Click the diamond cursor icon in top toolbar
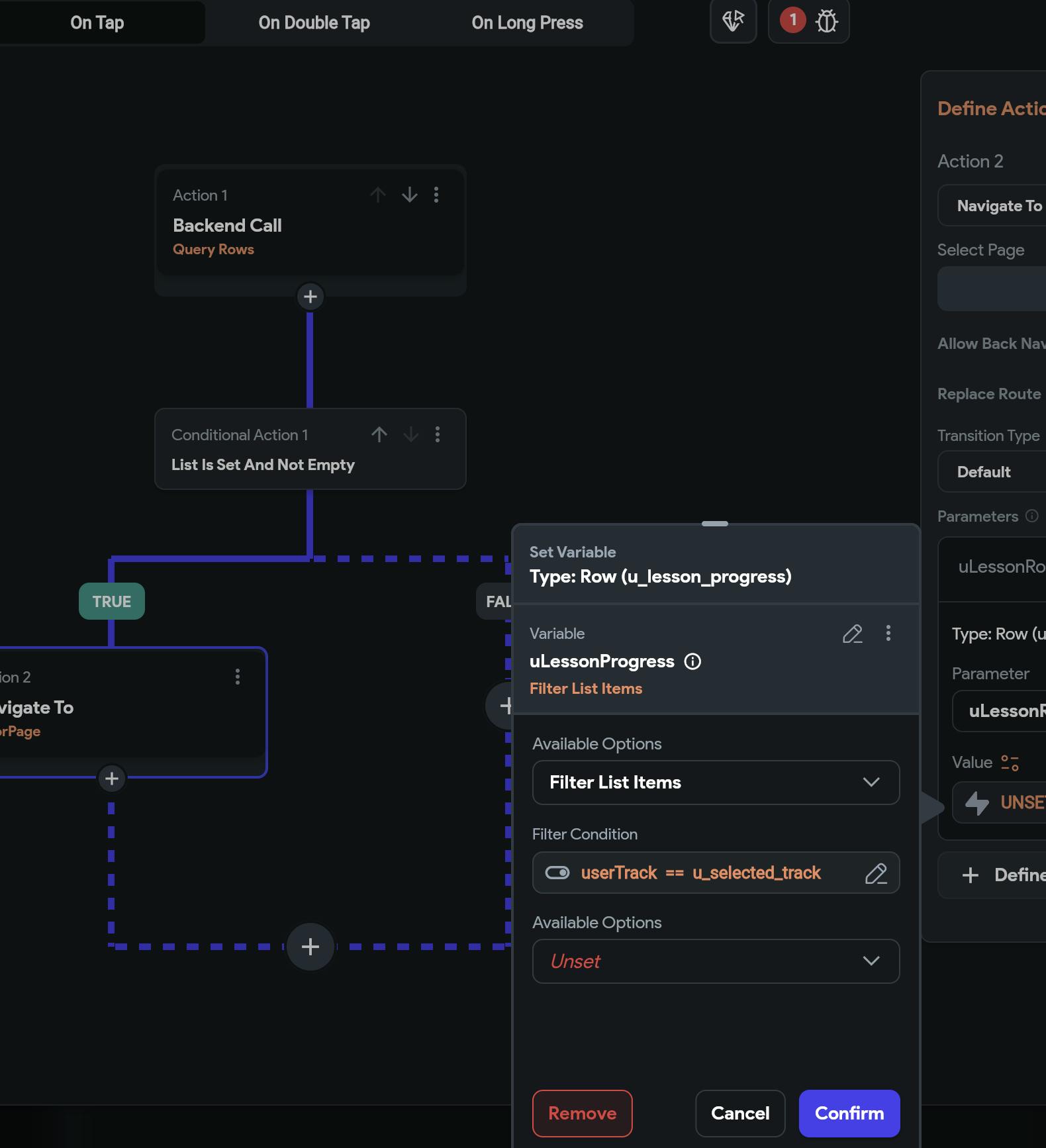 pos(733,21)
